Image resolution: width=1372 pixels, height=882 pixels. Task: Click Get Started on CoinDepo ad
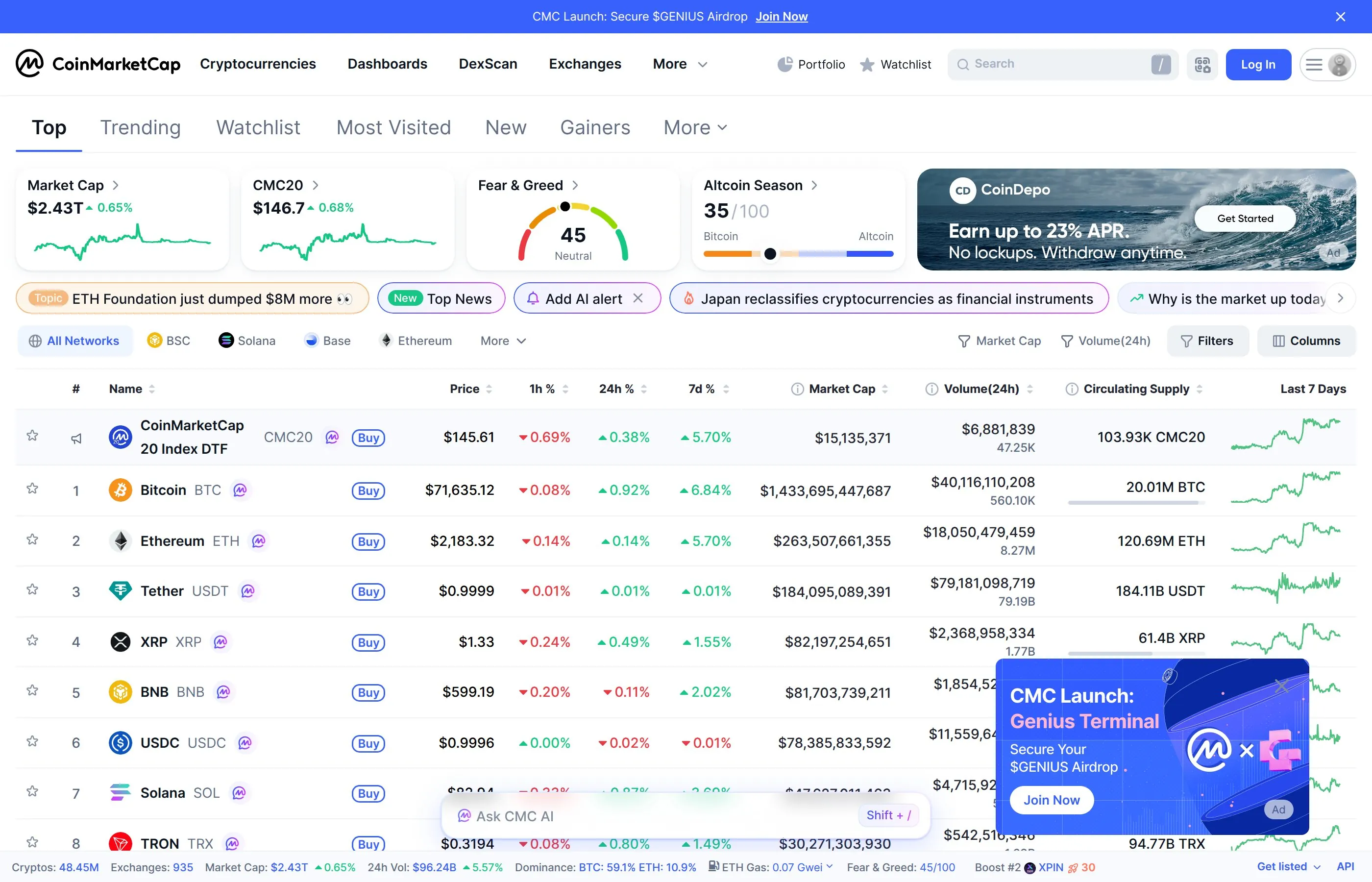click(1245, 218)
